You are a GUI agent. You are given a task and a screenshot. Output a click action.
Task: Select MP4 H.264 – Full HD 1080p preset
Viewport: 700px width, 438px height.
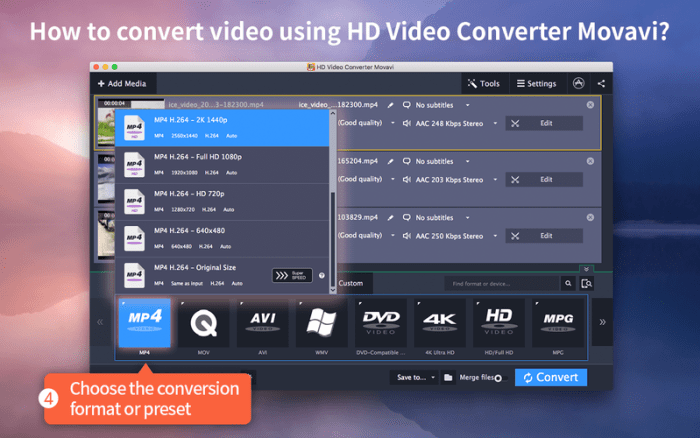[x=222, y=165]
